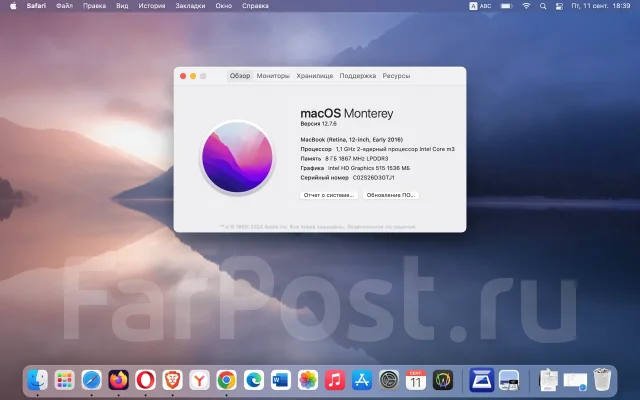The image size is (640, 400).
Task: Click the serial number C02S26D3GTJ1
Action: (x=373, y=178)
